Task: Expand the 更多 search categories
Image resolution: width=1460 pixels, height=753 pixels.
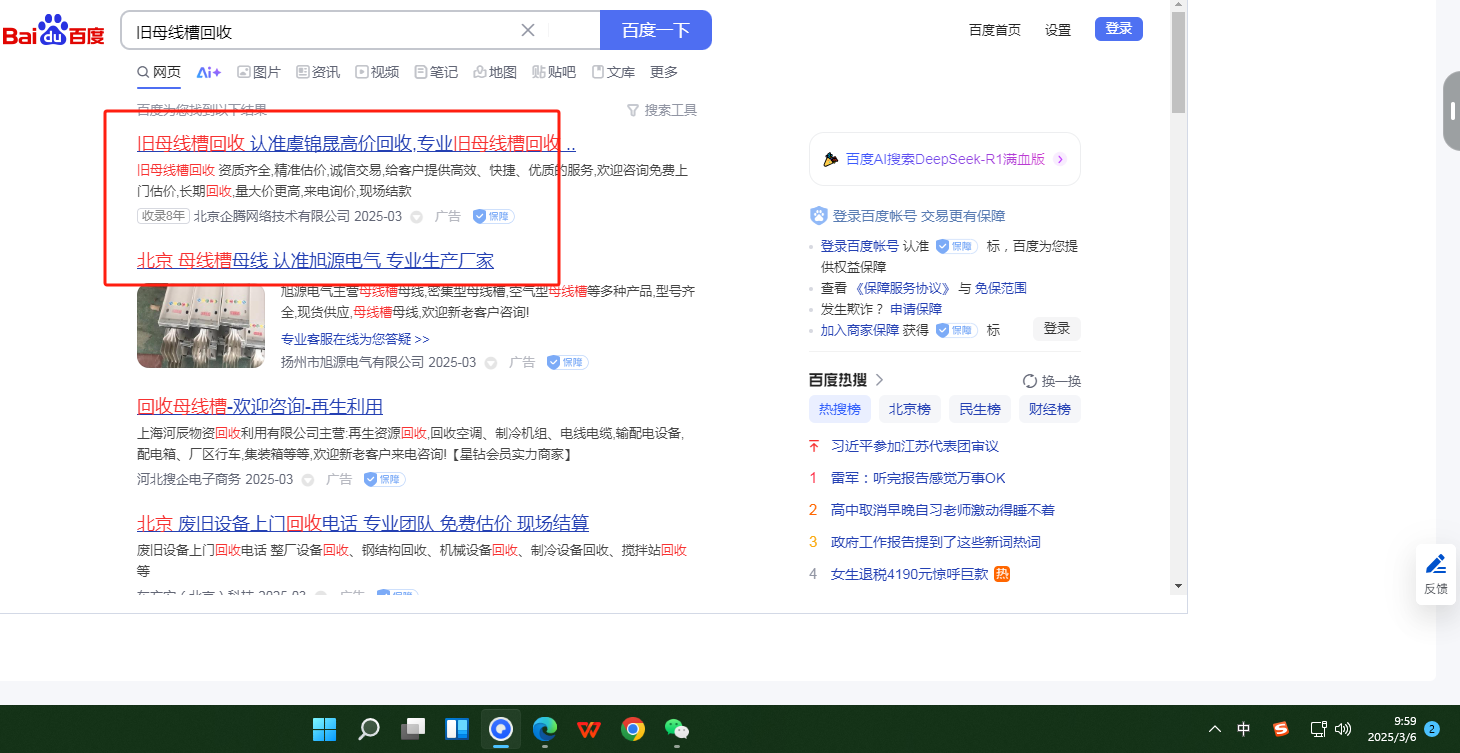Action: (663, 72)
